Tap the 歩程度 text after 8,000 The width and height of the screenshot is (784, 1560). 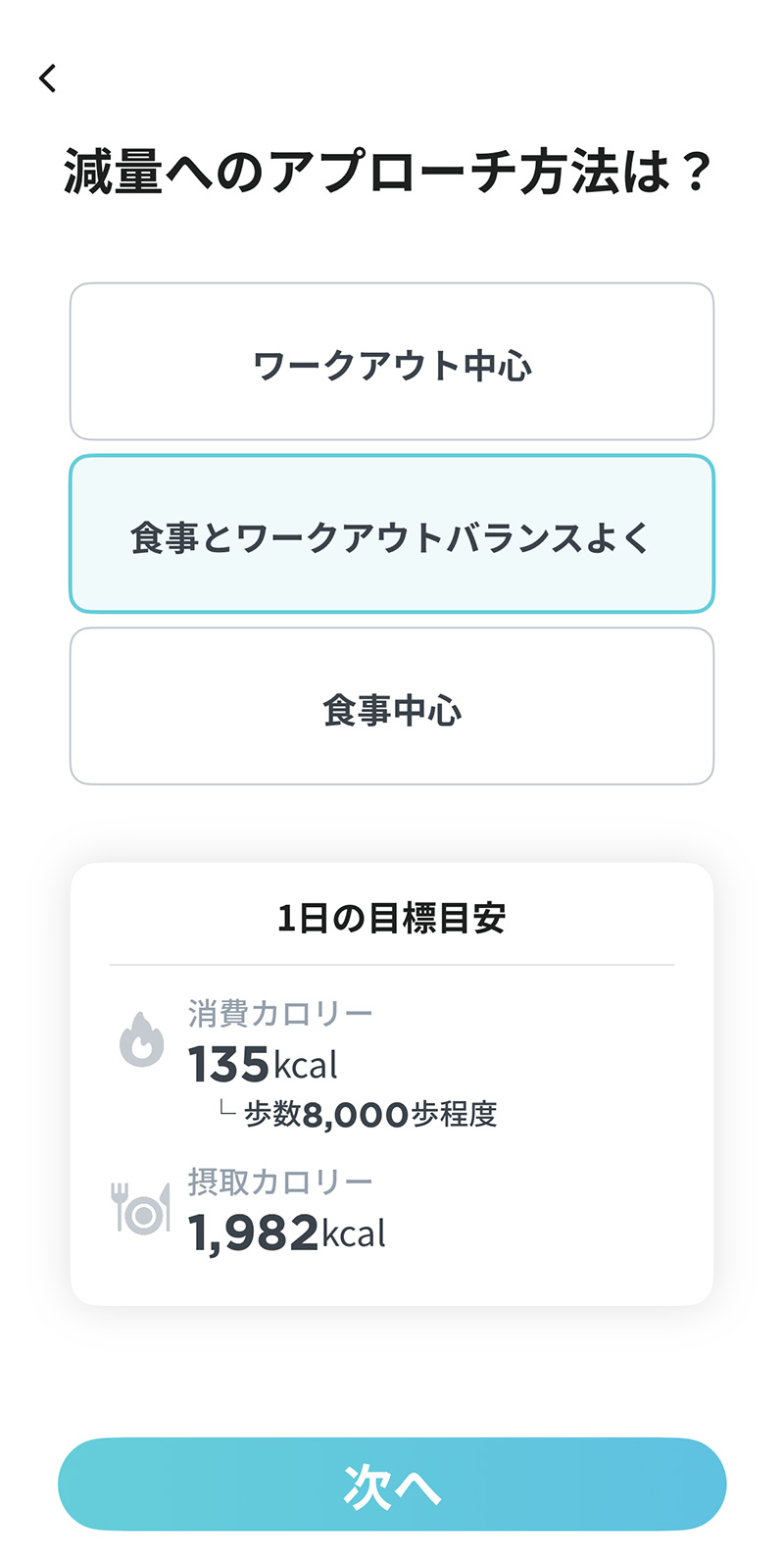(455, 1115)
